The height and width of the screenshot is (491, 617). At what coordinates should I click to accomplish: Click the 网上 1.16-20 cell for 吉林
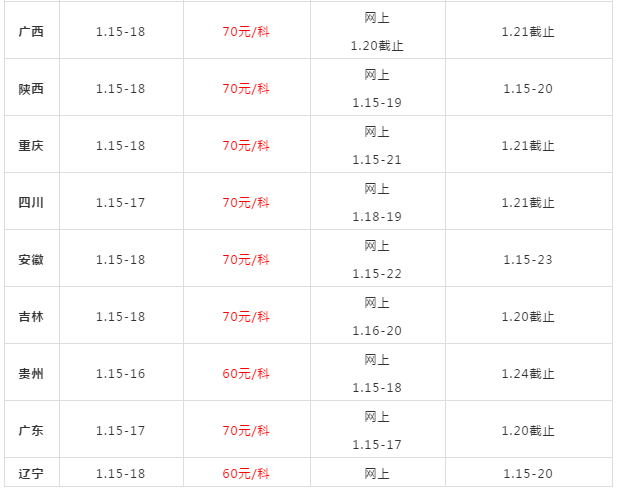pyautogui.click(x=377, y=316)
